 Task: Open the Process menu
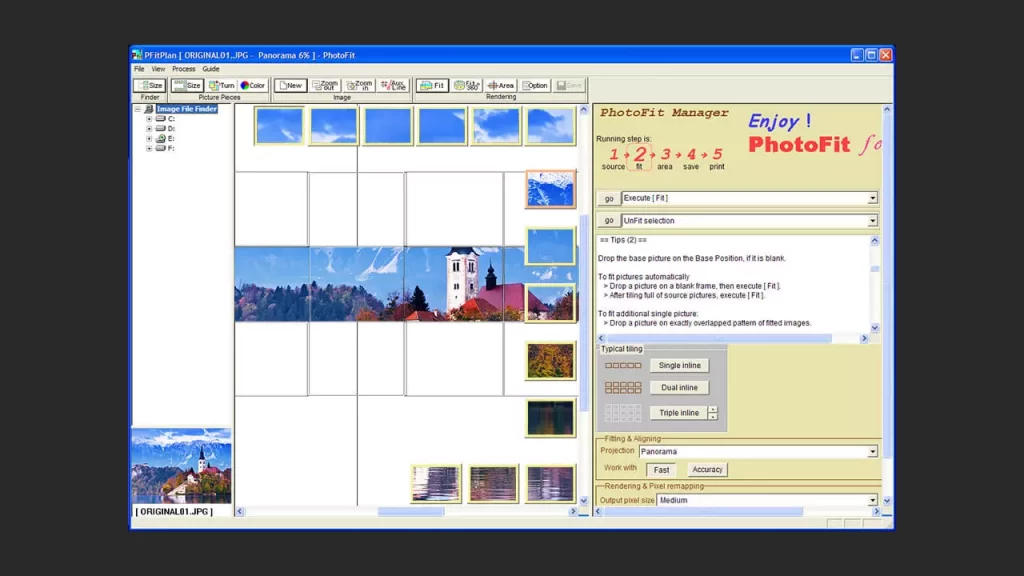pyautogui.click(x=184, y=69)
